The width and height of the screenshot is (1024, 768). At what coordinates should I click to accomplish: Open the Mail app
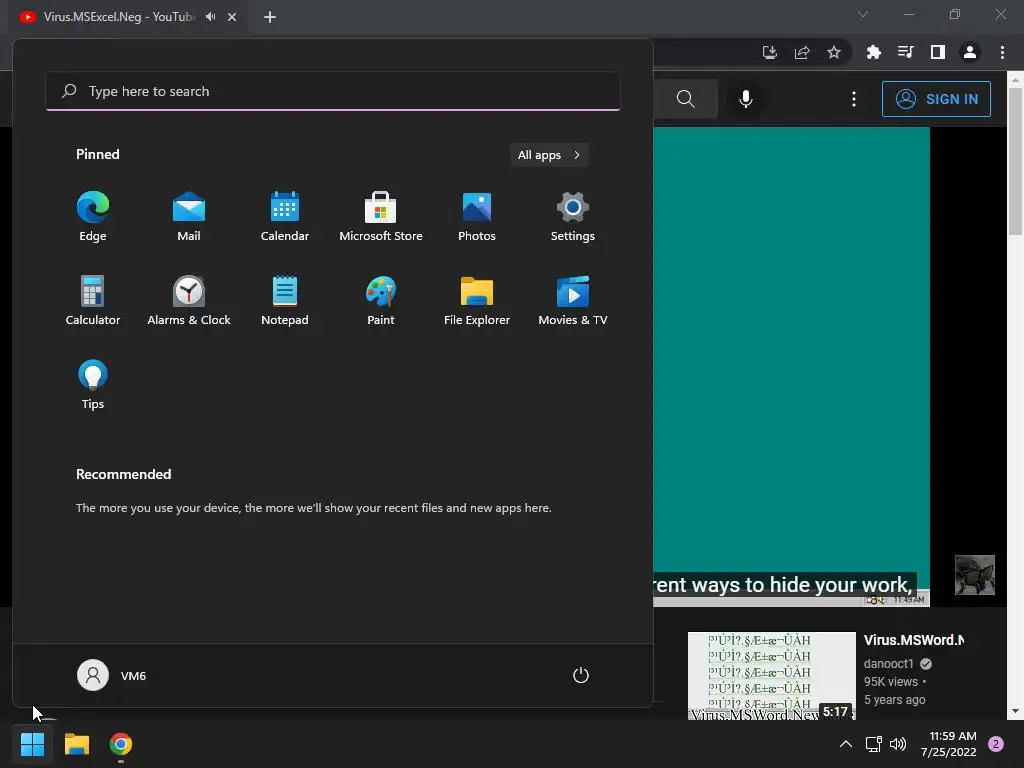pyautogui.click(x=189, y=216)
